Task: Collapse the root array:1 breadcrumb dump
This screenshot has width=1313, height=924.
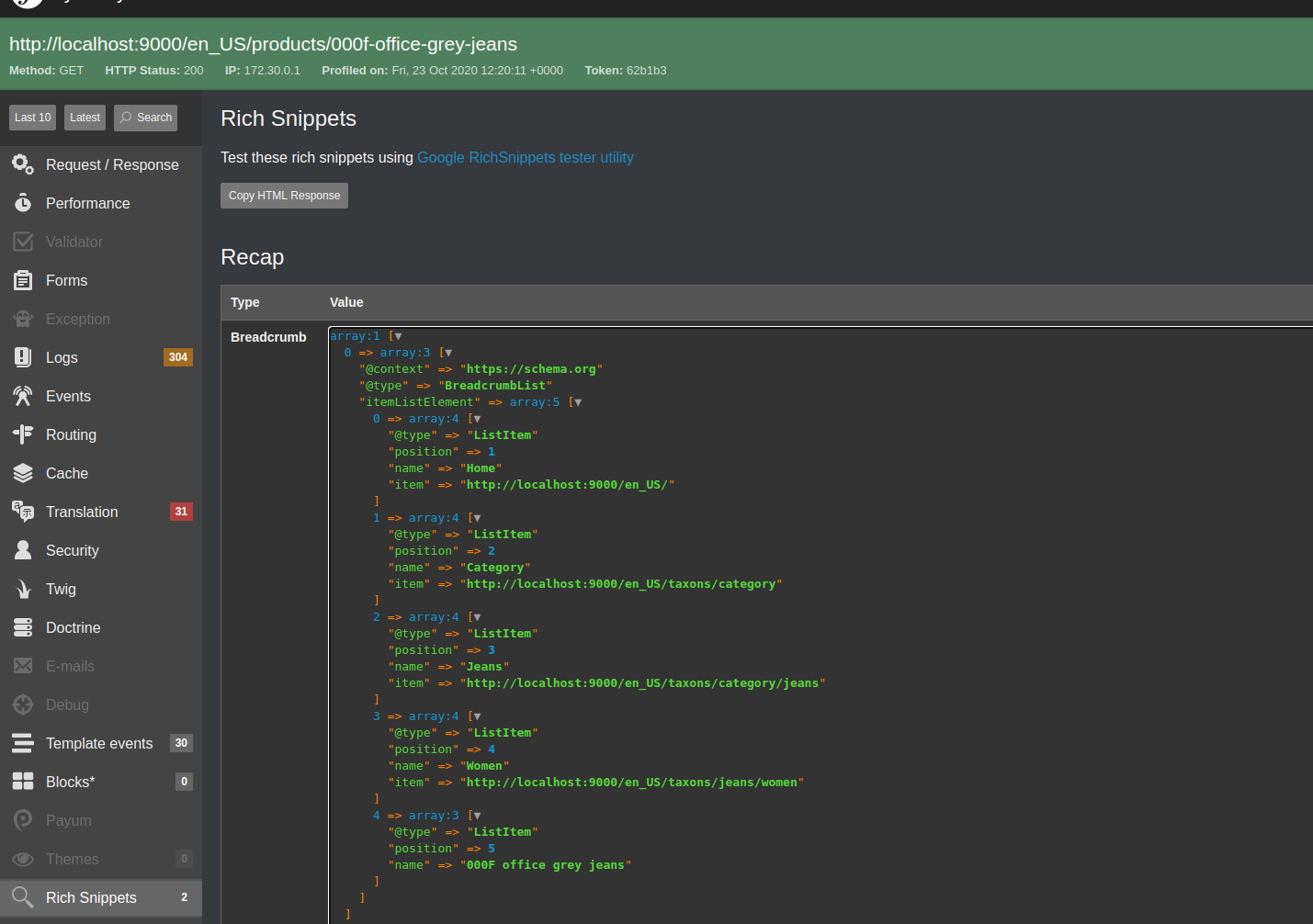Action: [398, 336]
